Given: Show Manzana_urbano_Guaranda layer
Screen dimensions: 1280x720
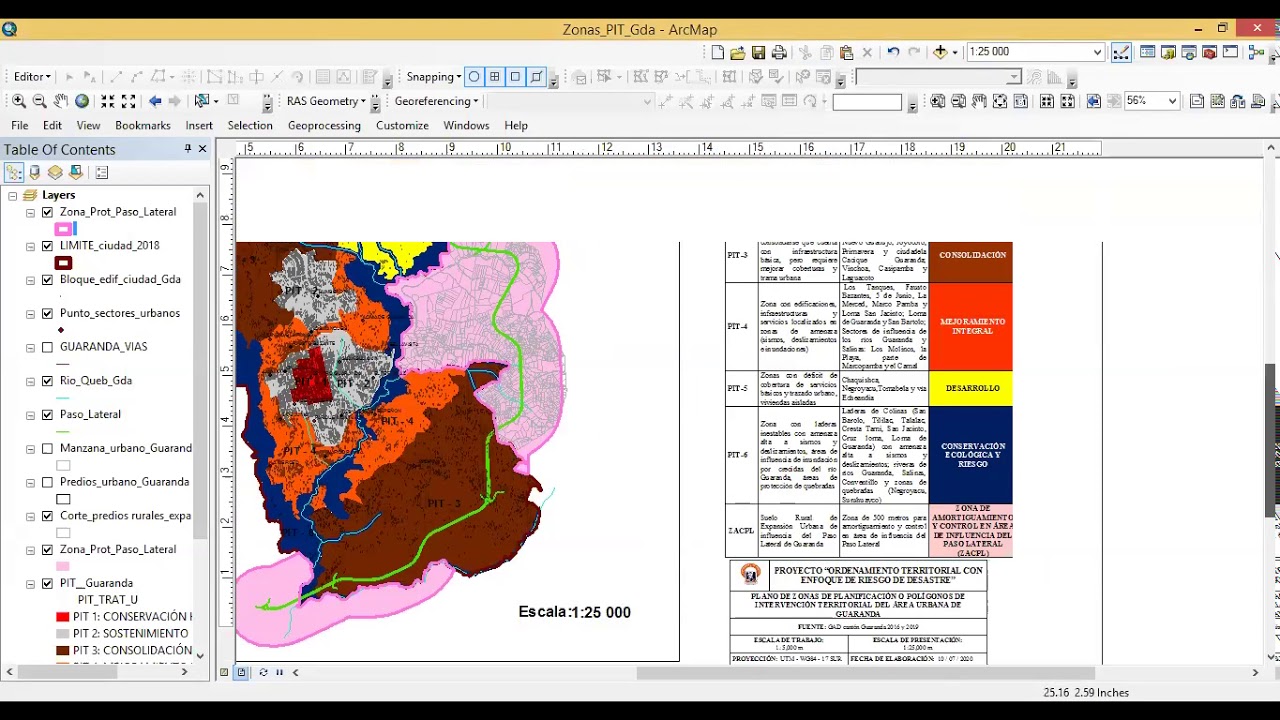Looking at the screenshot, I should (47, 448).
